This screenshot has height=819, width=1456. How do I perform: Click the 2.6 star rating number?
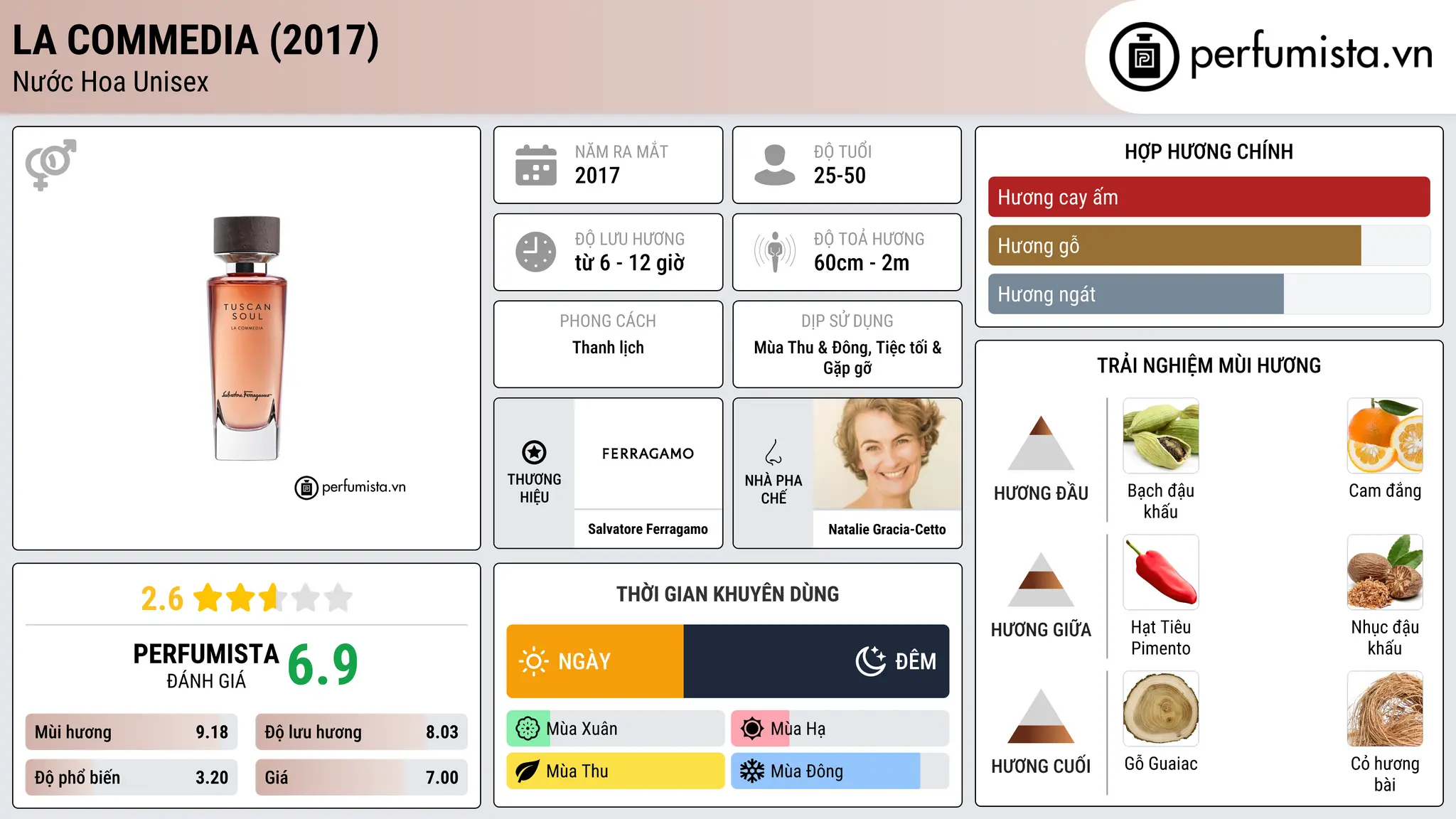pos(162,599)
